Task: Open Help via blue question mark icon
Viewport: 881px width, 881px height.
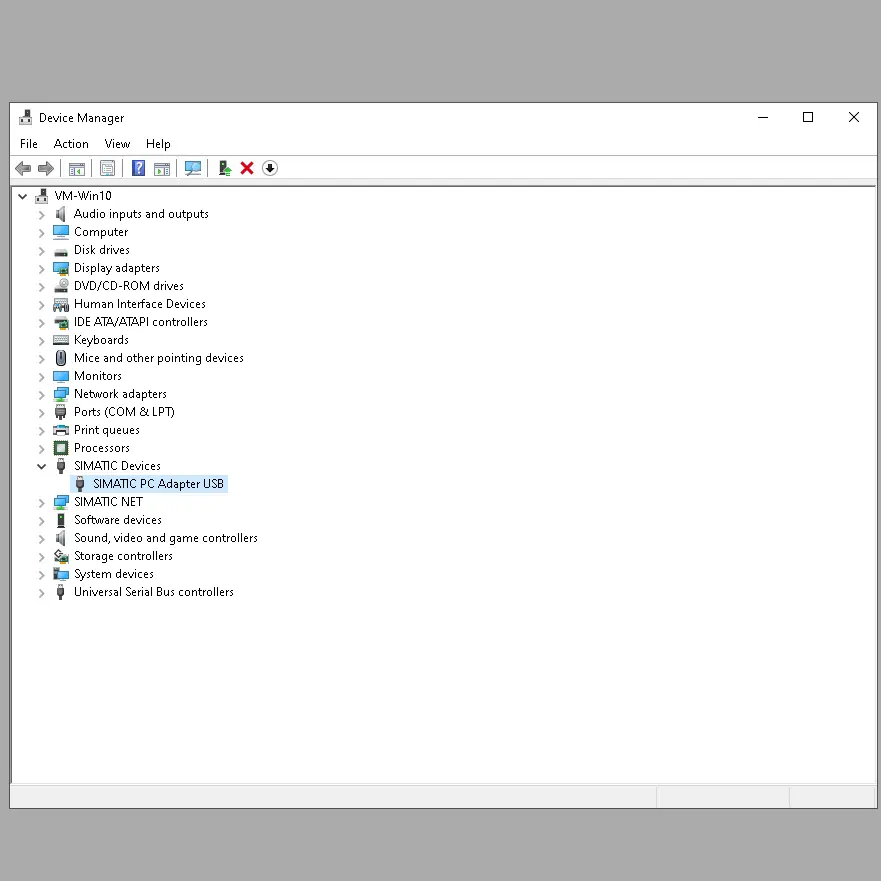Action: coord(138,168)
